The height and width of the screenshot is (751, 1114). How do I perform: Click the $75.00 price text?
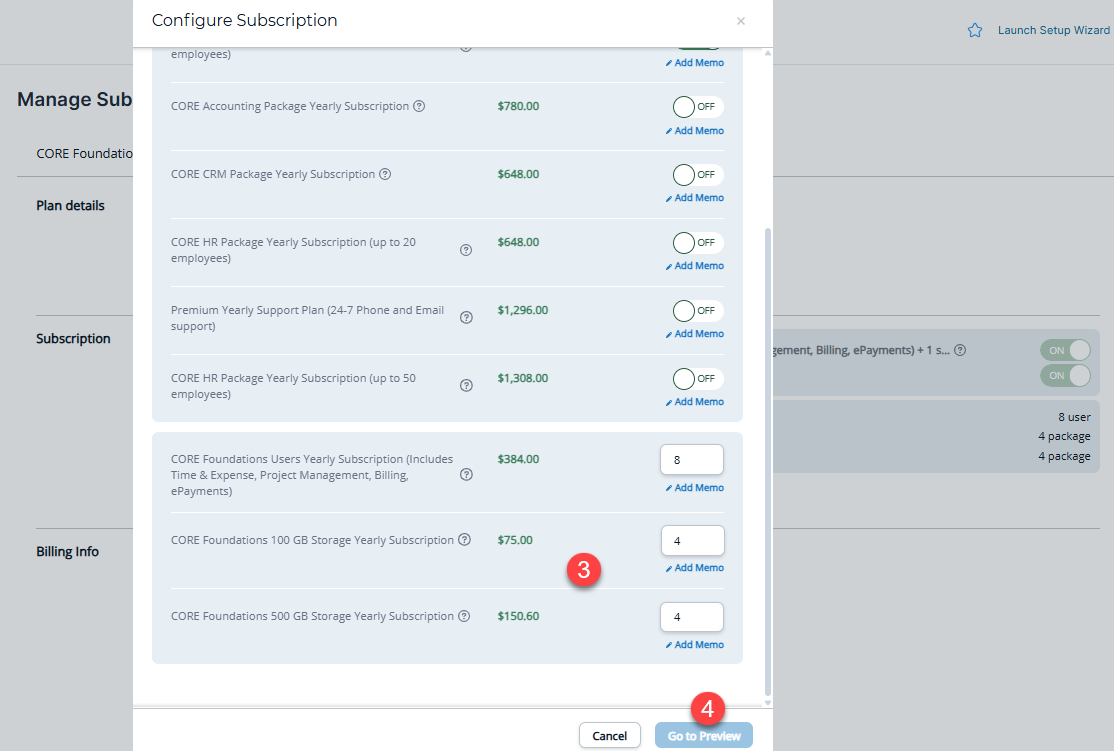coord(514,540)
